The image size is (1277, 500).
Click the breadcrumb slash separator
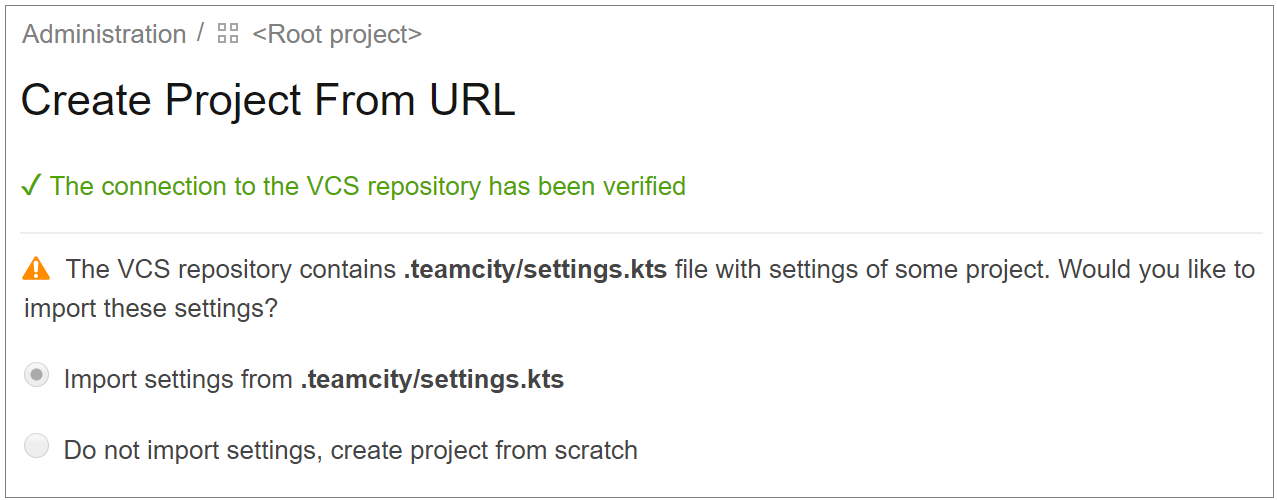(x=201, y=33)
